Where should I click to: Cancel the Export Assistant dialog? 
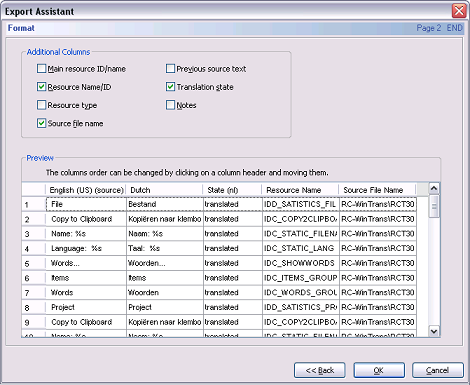(x=438, y=370)
